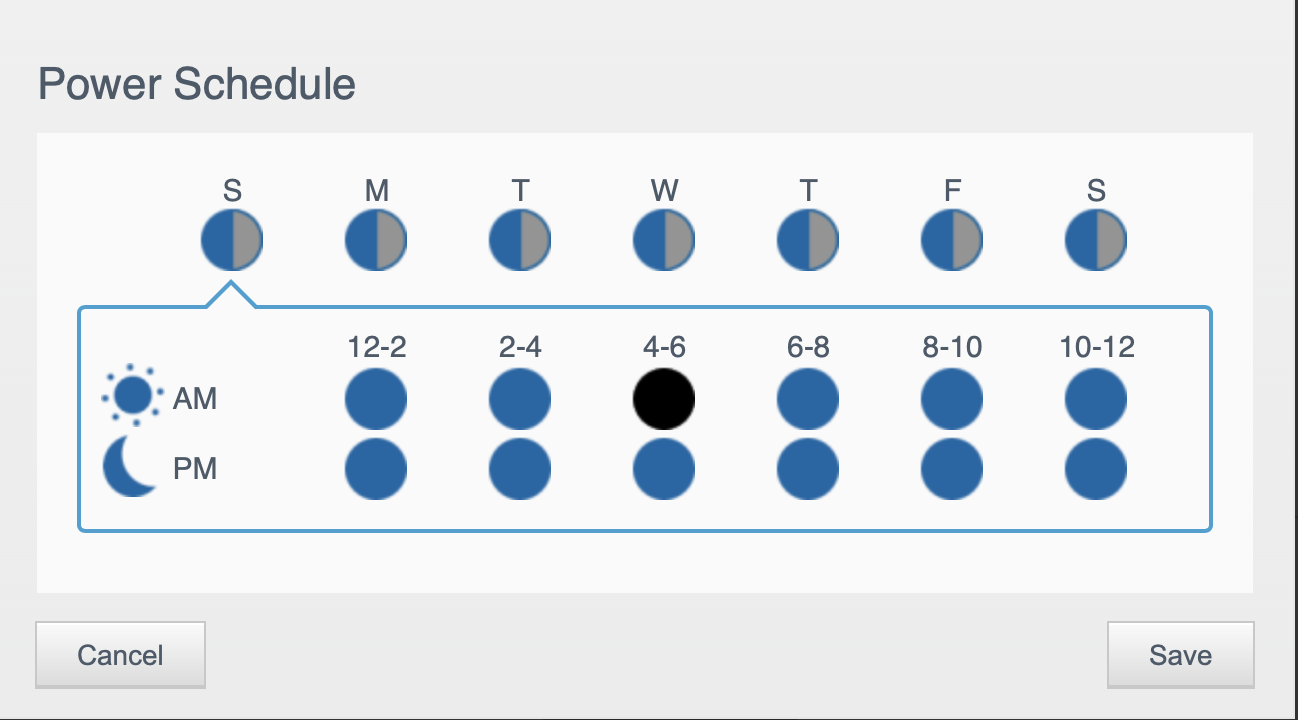Image resolution: width=1298 pixels, height=720 pixels.
Task: Save the power schedule
Action: [x=1180, y=655]
